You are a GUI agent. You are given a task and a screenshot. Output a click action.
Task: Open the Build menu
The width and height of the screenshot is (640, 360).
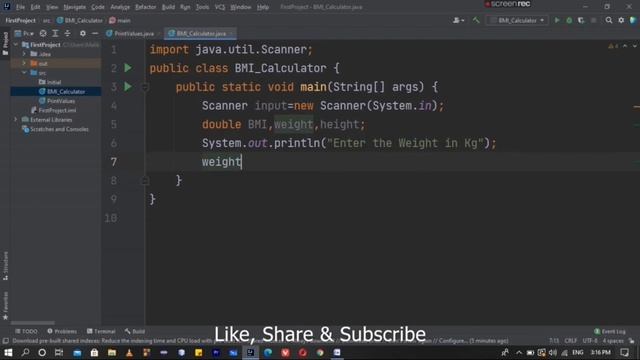pos(168,7)
